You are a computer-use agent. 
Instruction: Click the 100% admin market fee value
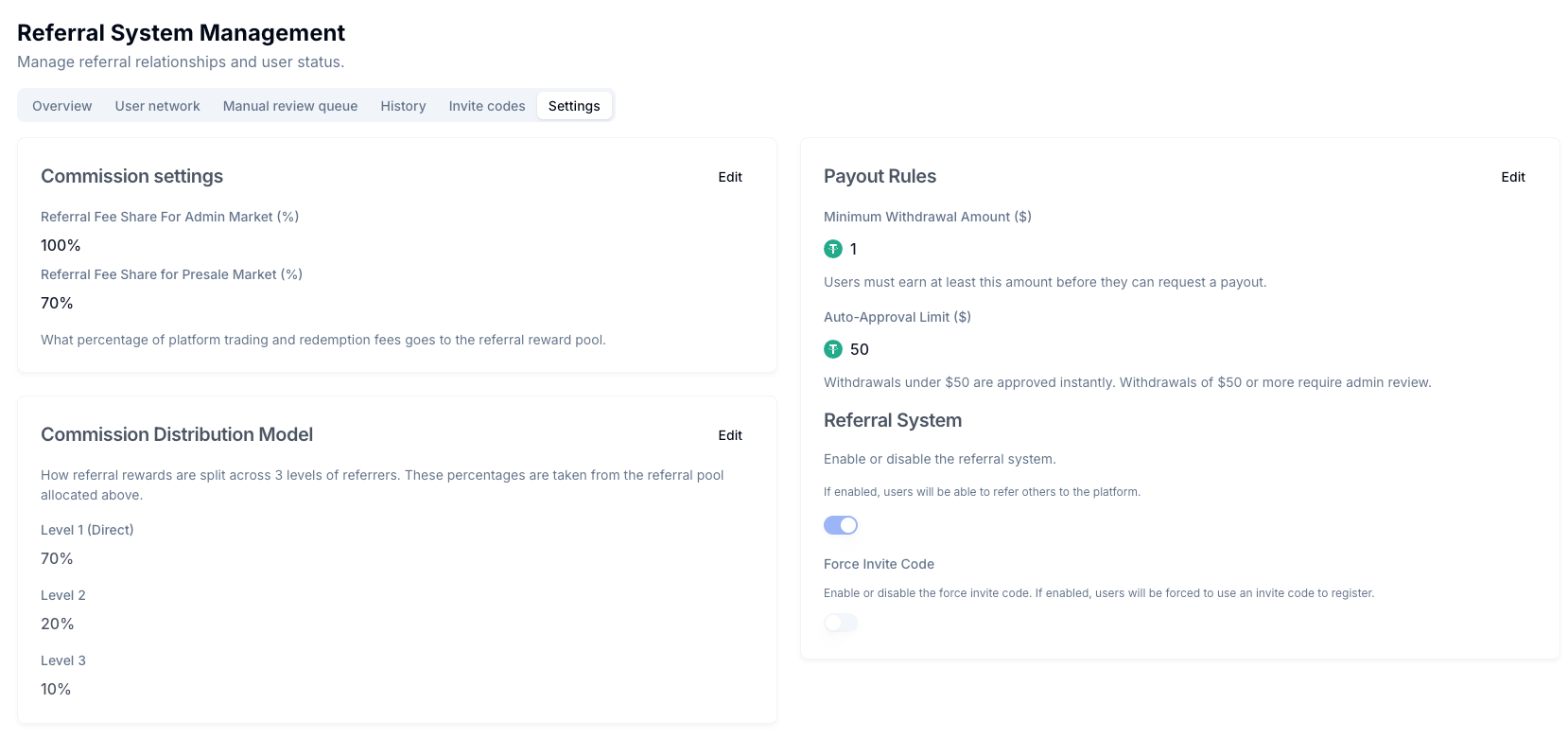point(61,245)
